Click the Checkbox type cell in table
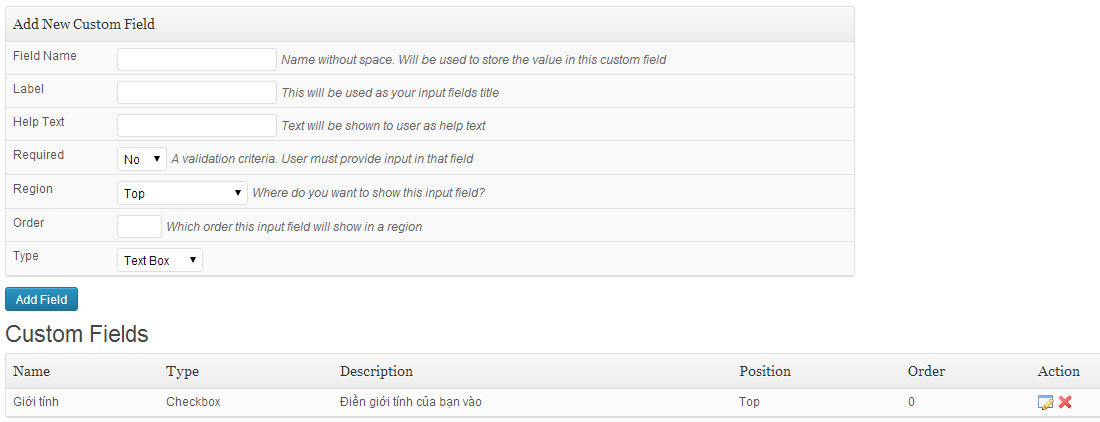 [x=193, y=402]
